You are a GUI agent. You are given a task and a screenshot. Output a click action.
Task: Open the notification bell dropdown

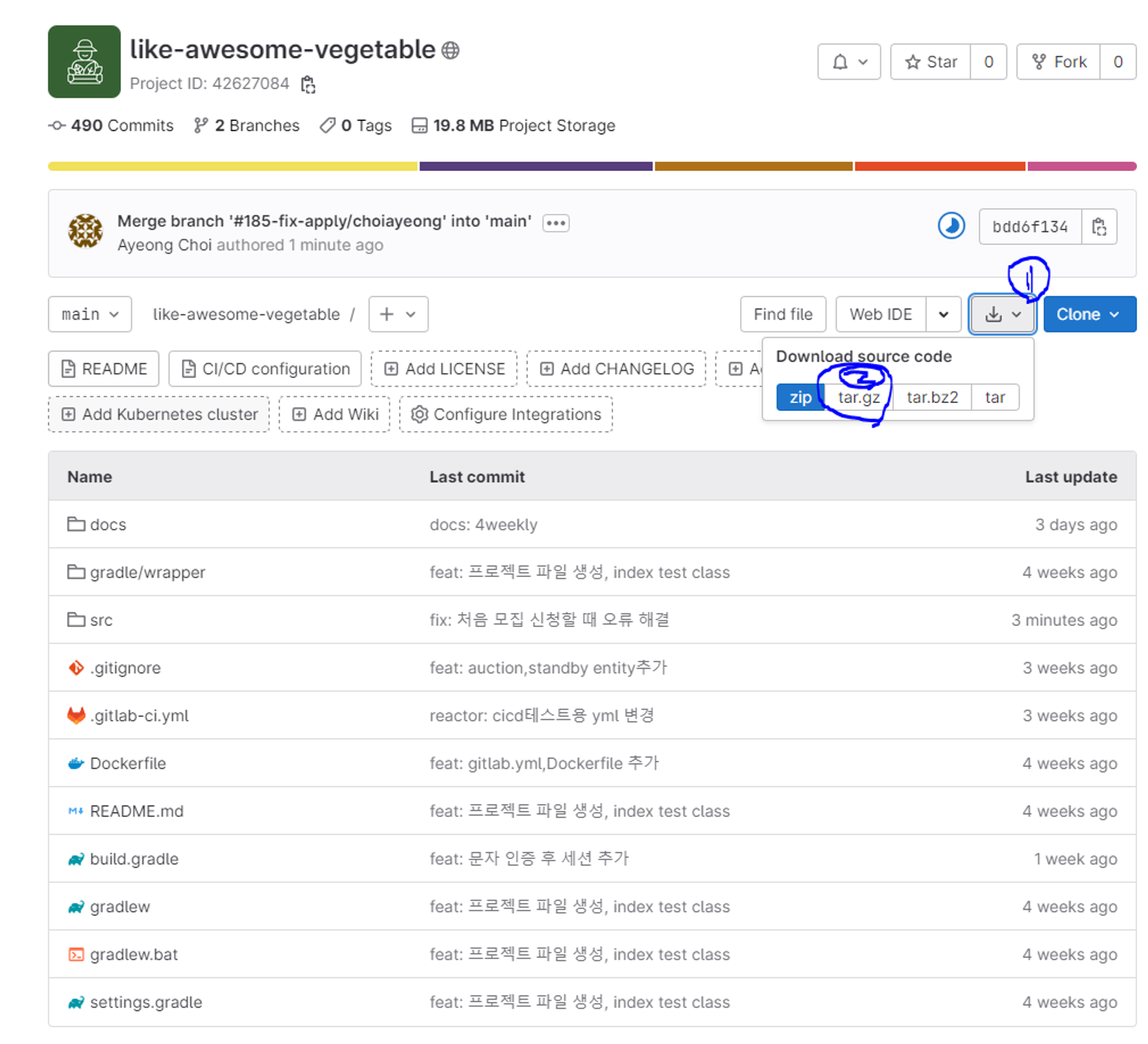point(848,61)
